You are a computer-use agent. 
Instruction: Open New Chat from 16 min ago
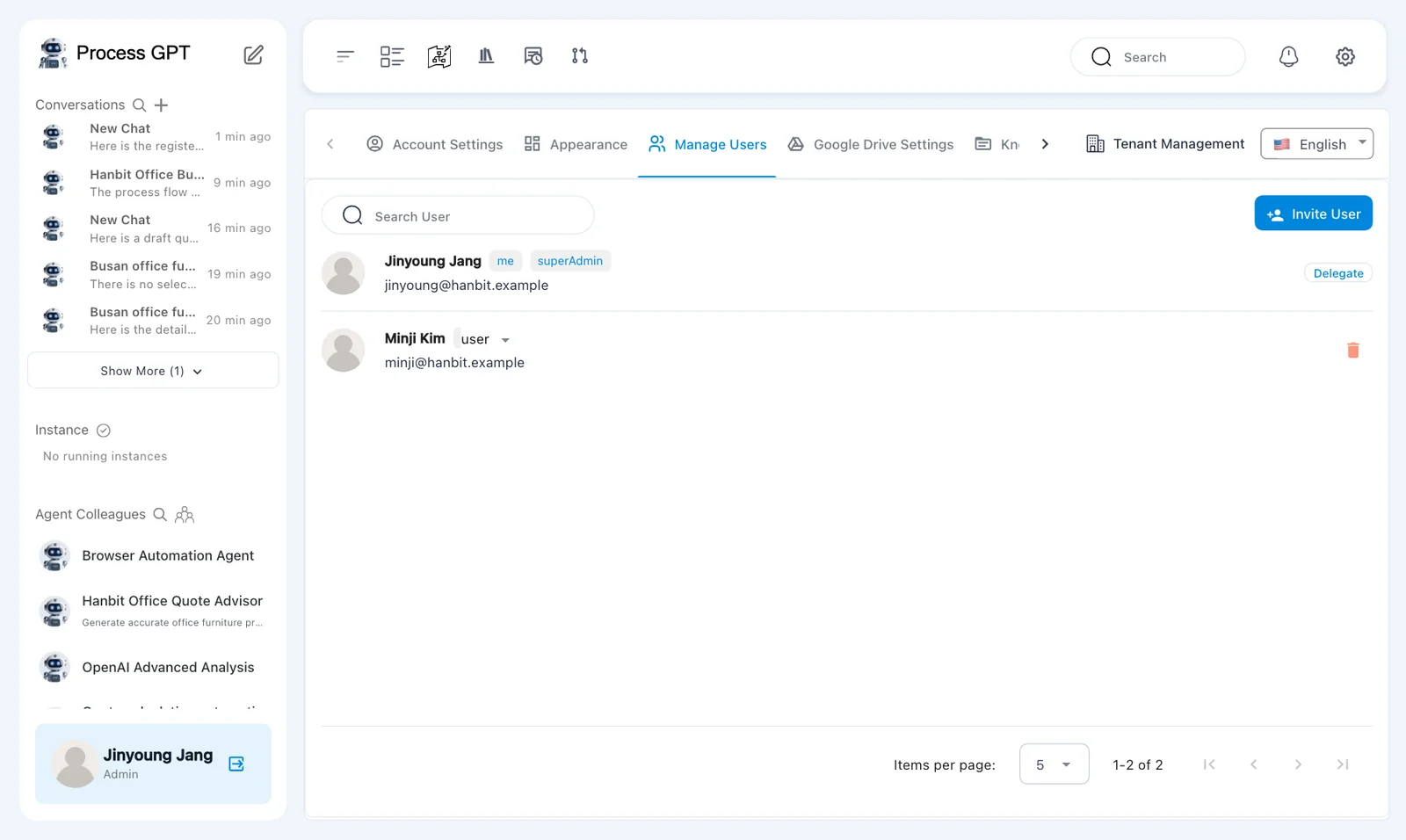153,228
